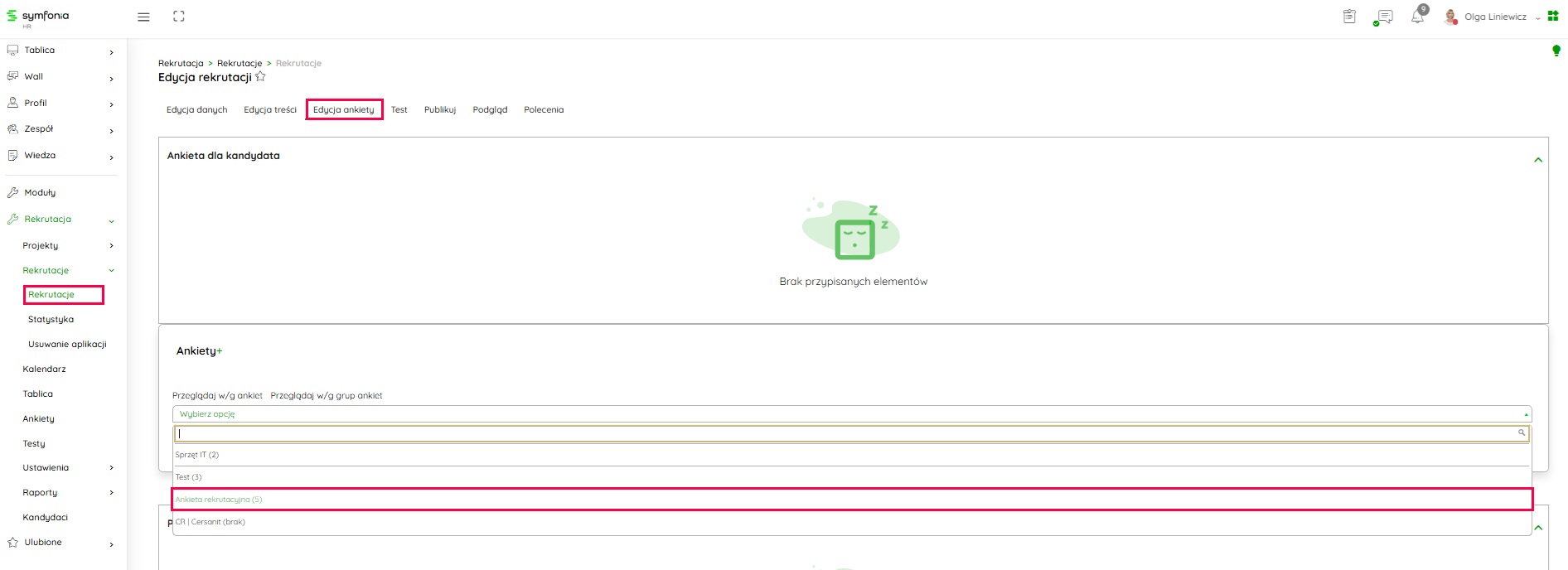The height and width of the screenshot is (570, 1568).
Task: Open the chat messages icon
Action: [x=1383, y=17]
